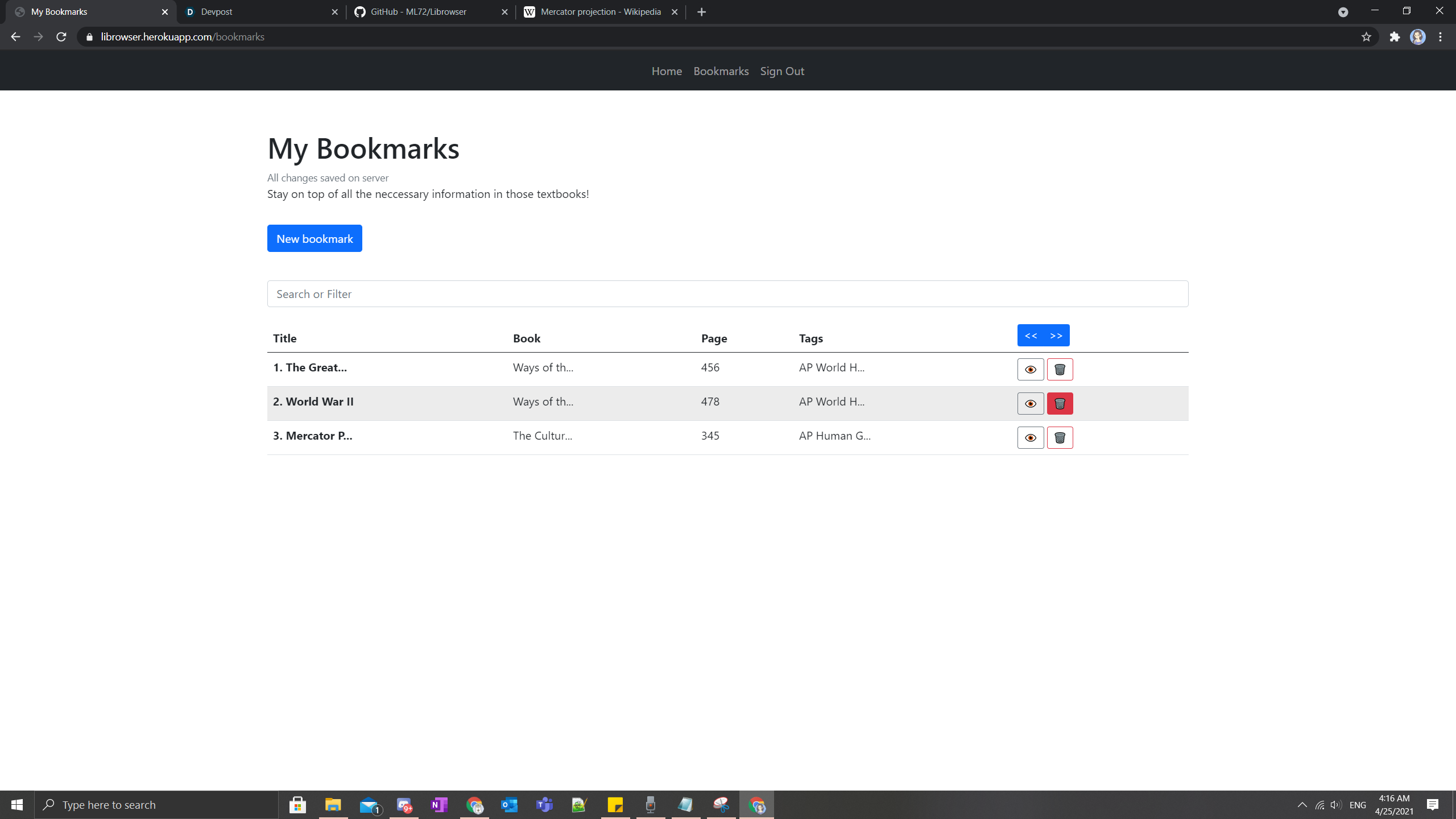Open Chrome three-dot menu

coord(1441,37)
